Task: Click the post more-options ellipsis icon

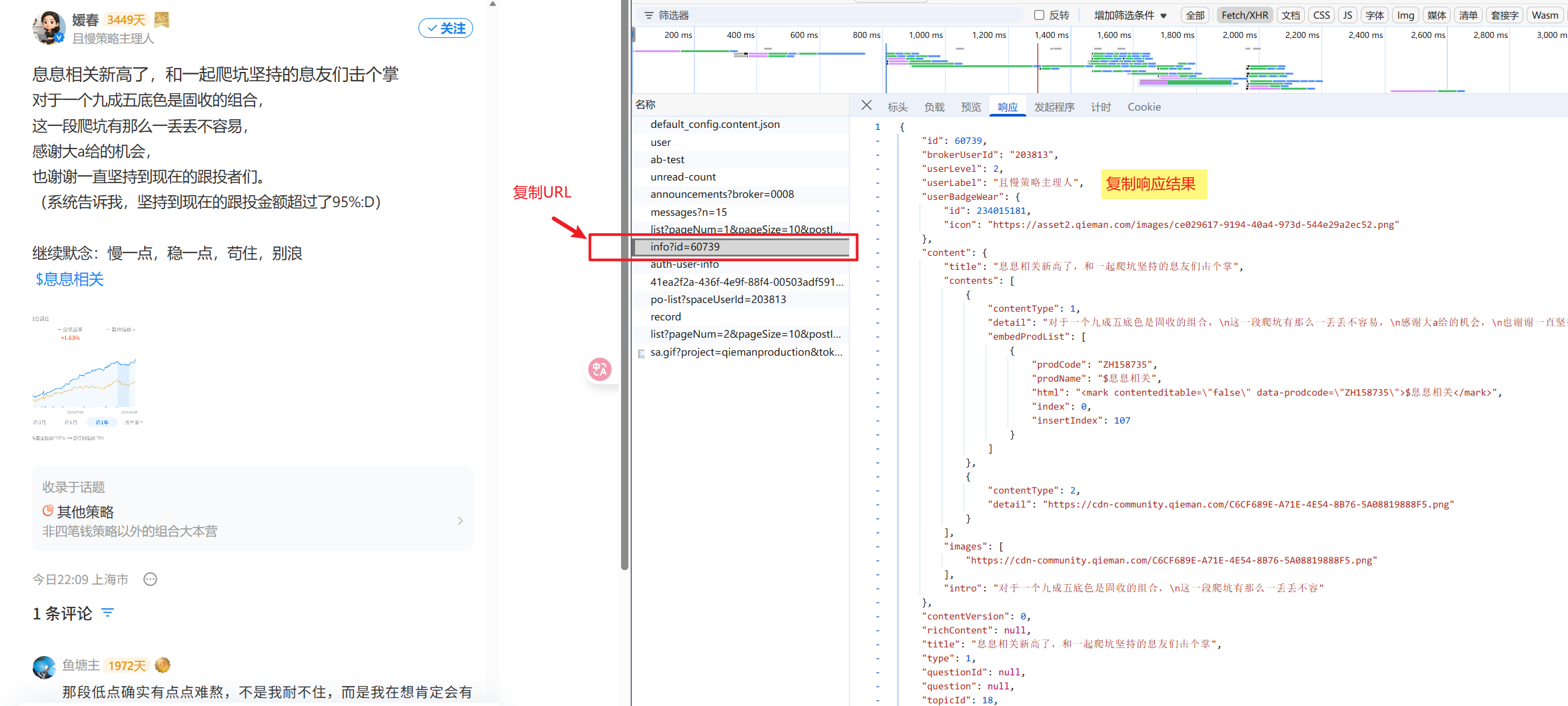Action: [151, 579]
